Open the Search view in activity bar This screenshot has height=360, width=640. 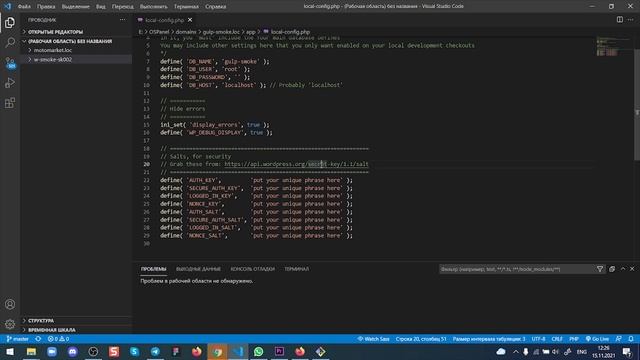[x=10, y=42]
